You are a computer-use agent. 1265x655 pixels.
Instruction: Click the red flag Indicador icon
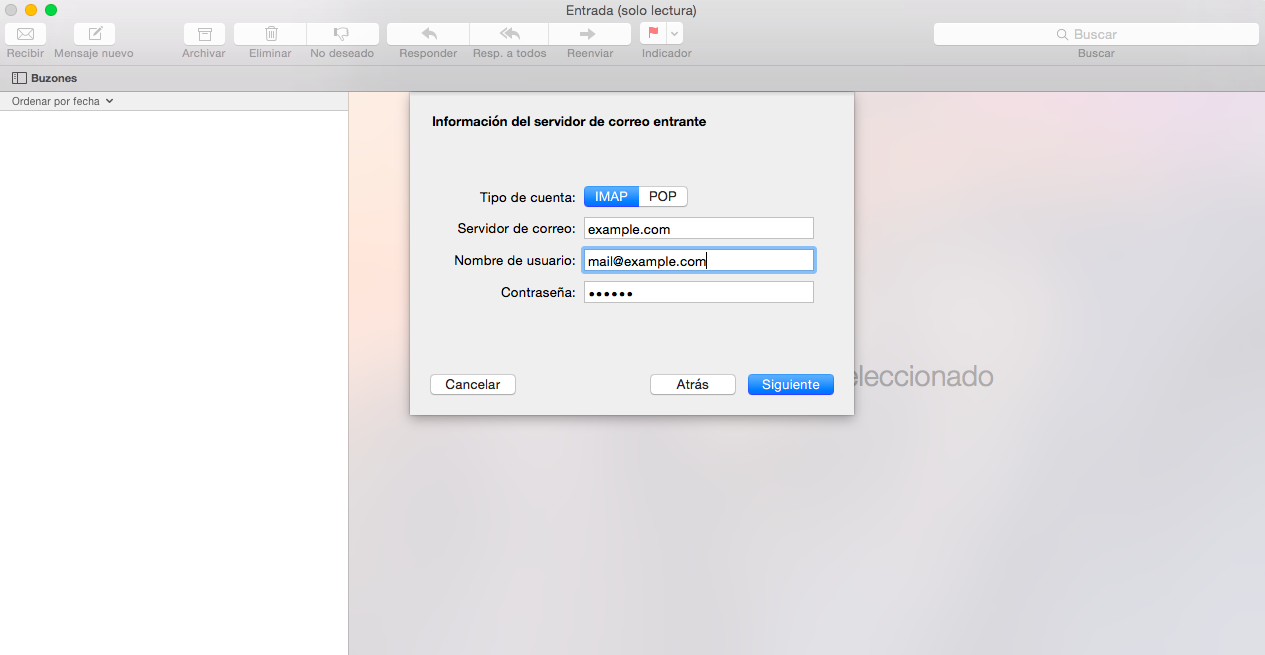coord(653,33)
